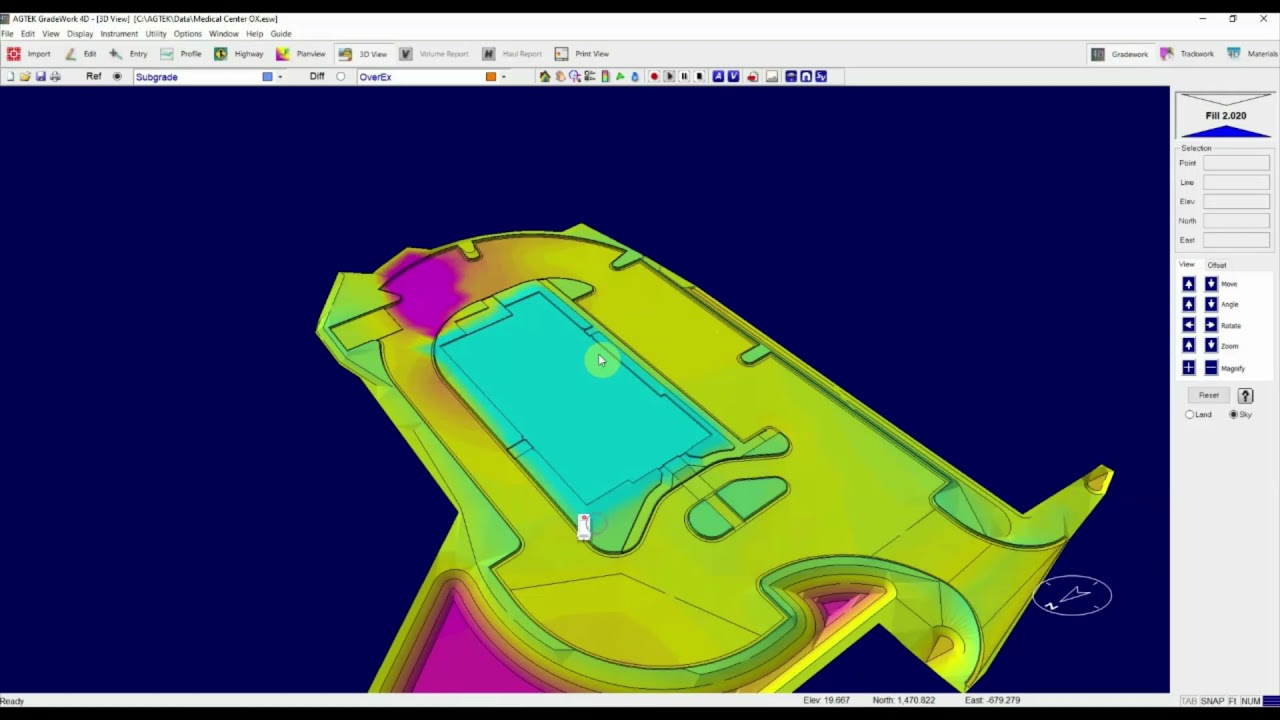Switch to the View tab in side panel

click(x=1186, y=265)
